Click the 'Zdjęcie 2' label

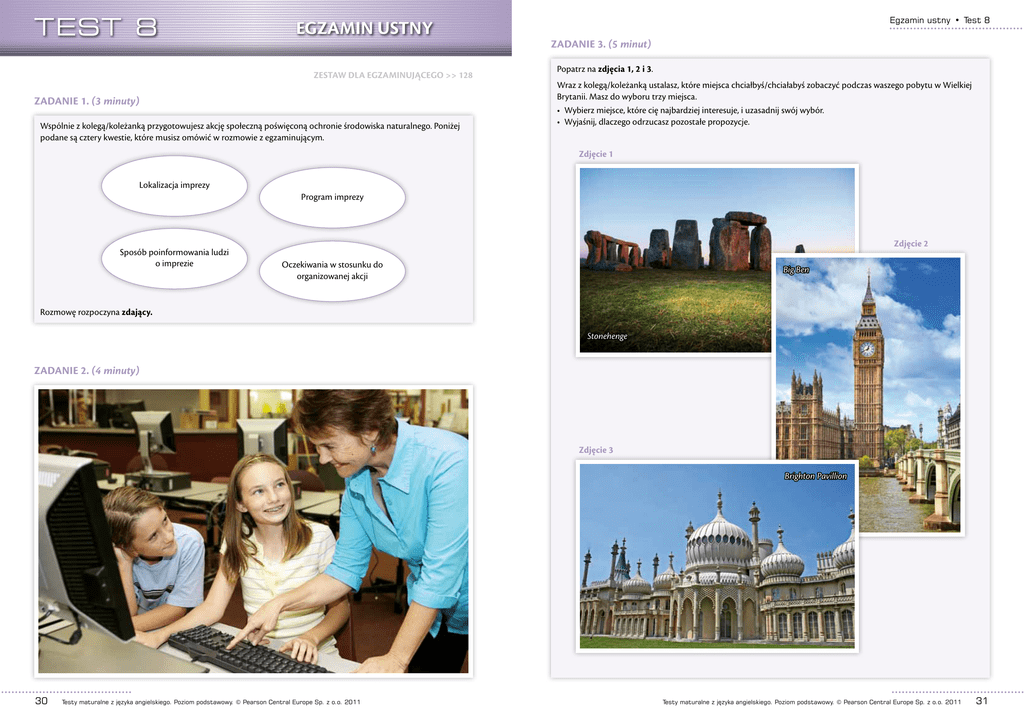pos(910,244)
